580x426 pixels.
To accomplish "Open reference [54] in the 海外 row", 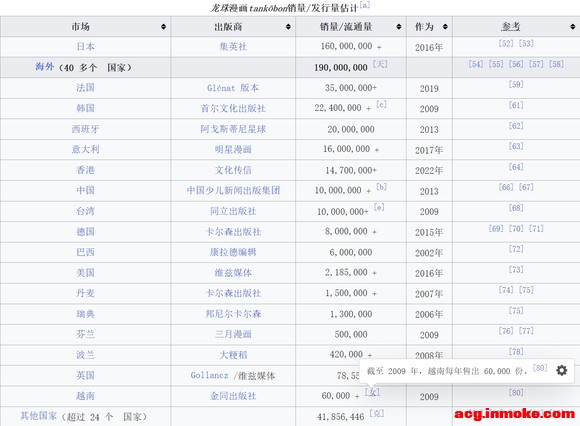I will (476, 64).
